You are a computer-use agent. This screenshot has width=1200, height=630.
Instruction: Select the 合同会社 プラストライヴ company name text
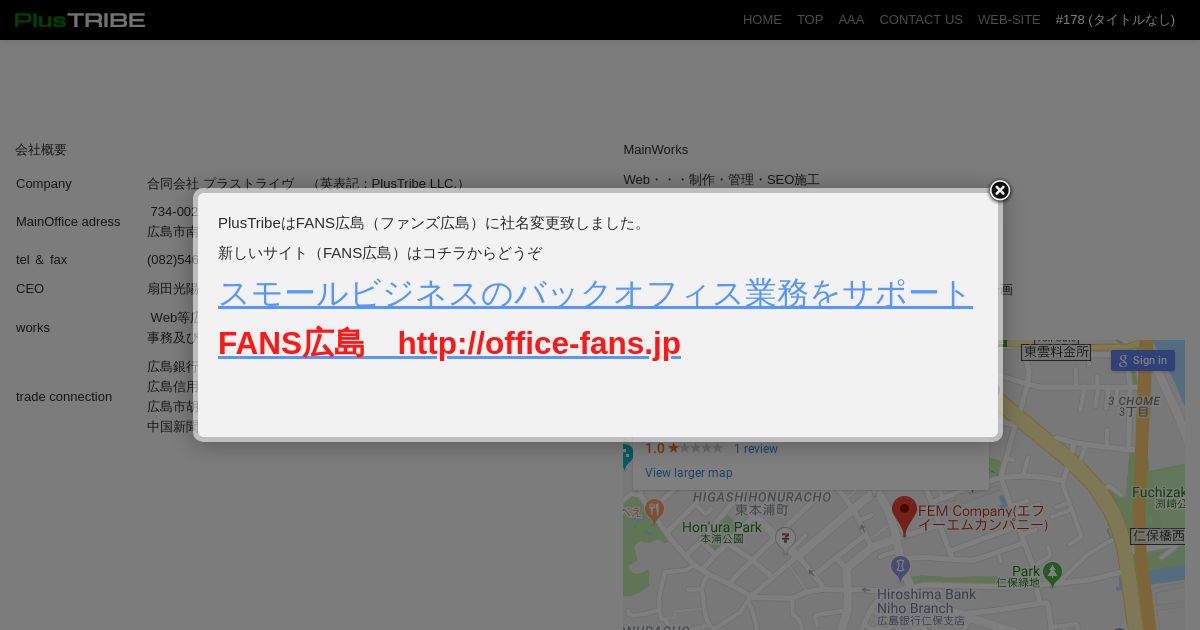221,184
